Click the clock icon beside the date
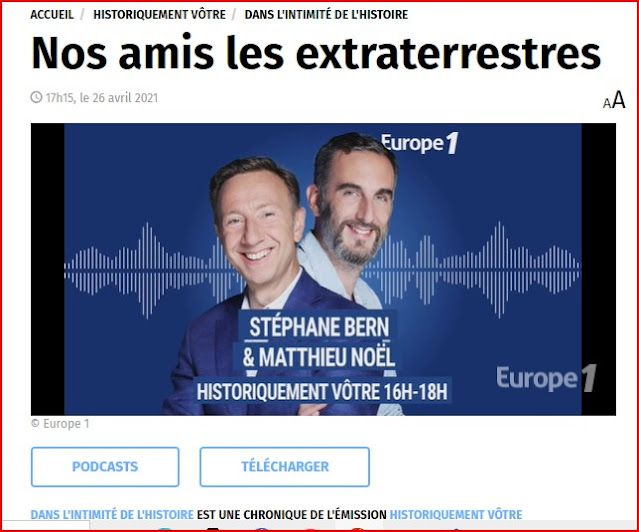The height and width of the screenshot is (532, 639). [x=36, y=97]
